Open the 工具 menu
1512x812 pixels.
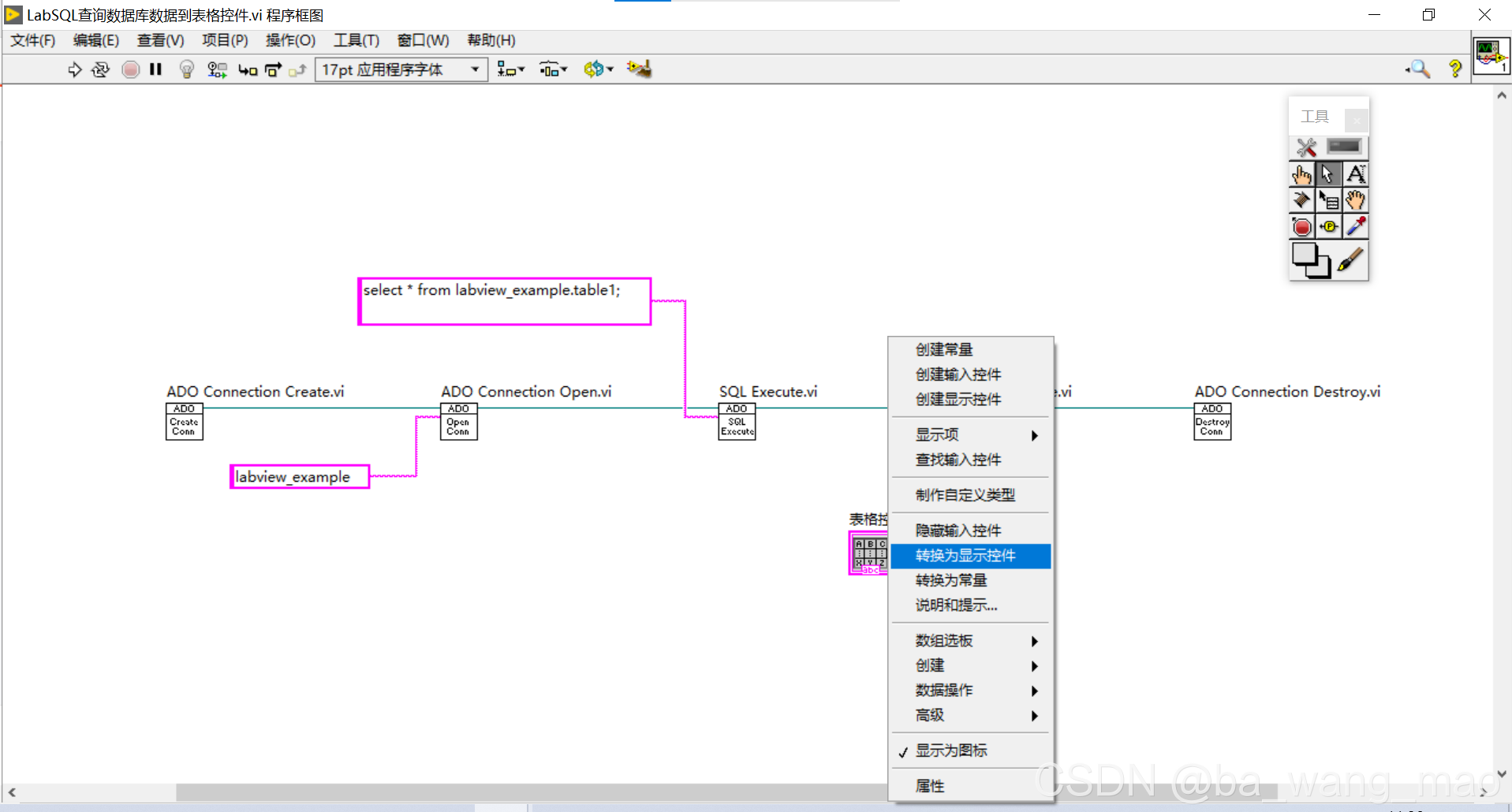click(356, 40)
